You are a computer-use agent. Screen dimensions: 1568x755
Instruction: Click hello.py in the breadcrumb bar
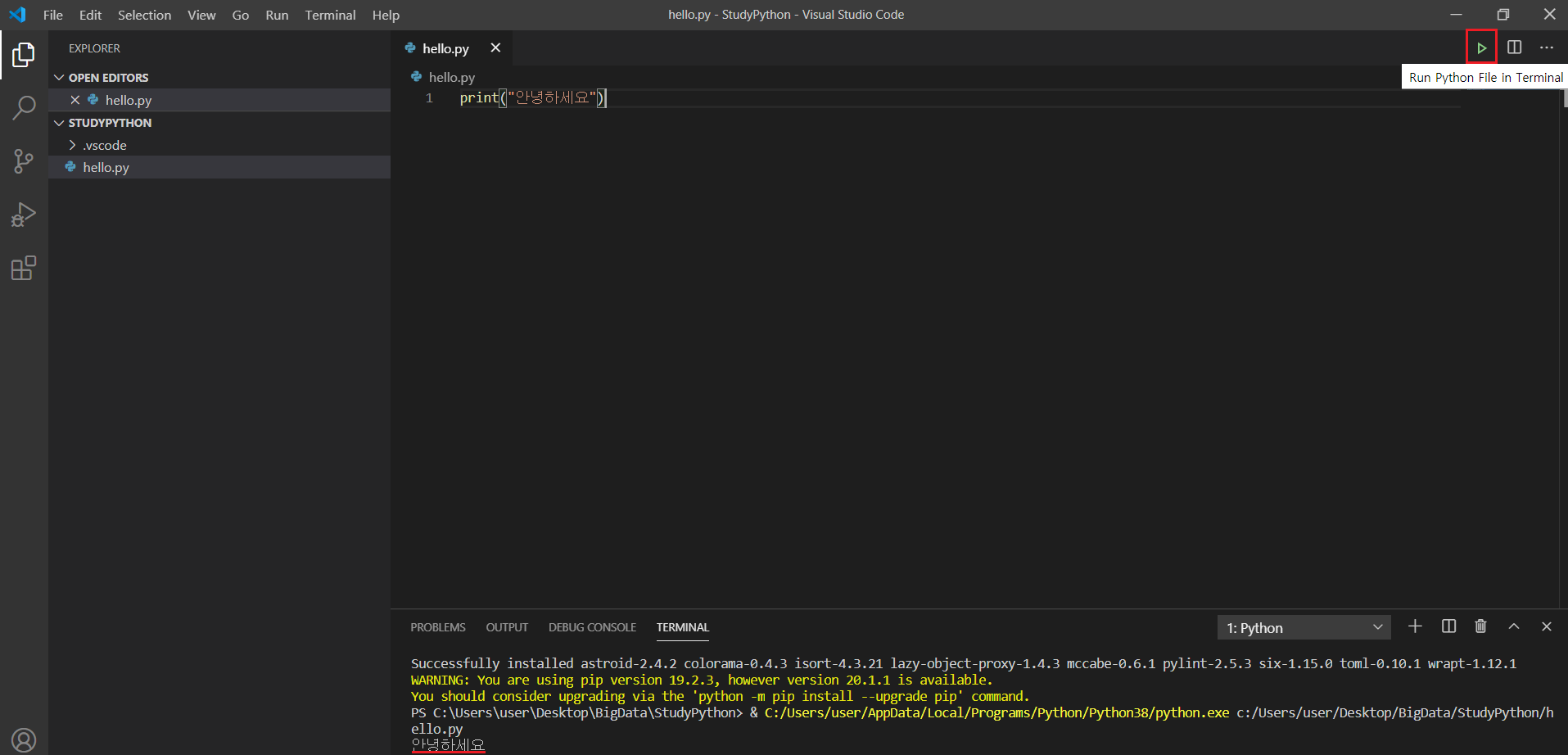coord(451,77)
